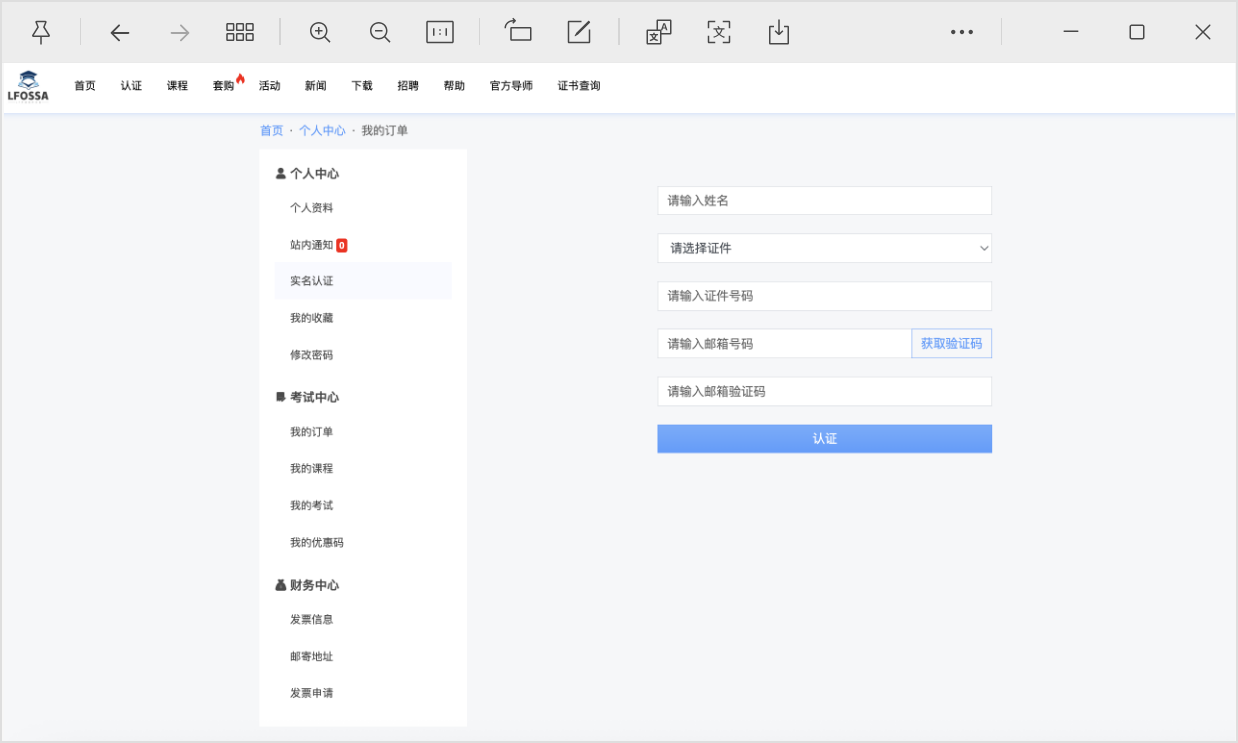Click the translate image icon
The image size is (1238, 743).
pyautogui.click(x=658, y=32)
